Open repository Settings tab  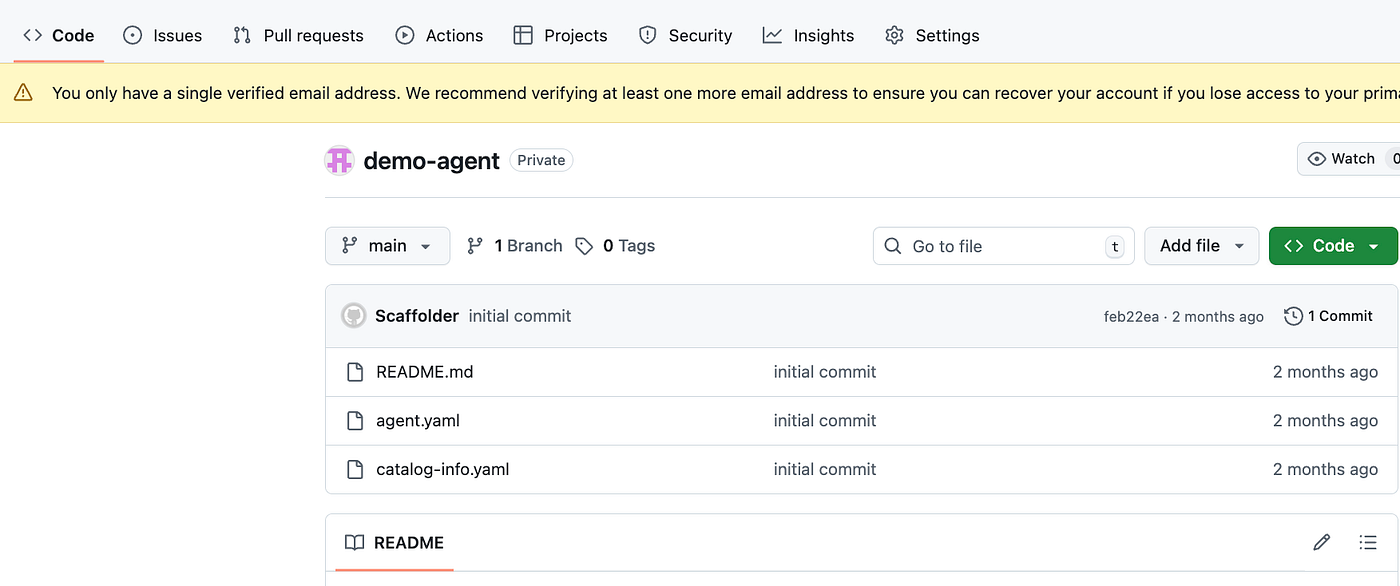[x=932, y=35]
